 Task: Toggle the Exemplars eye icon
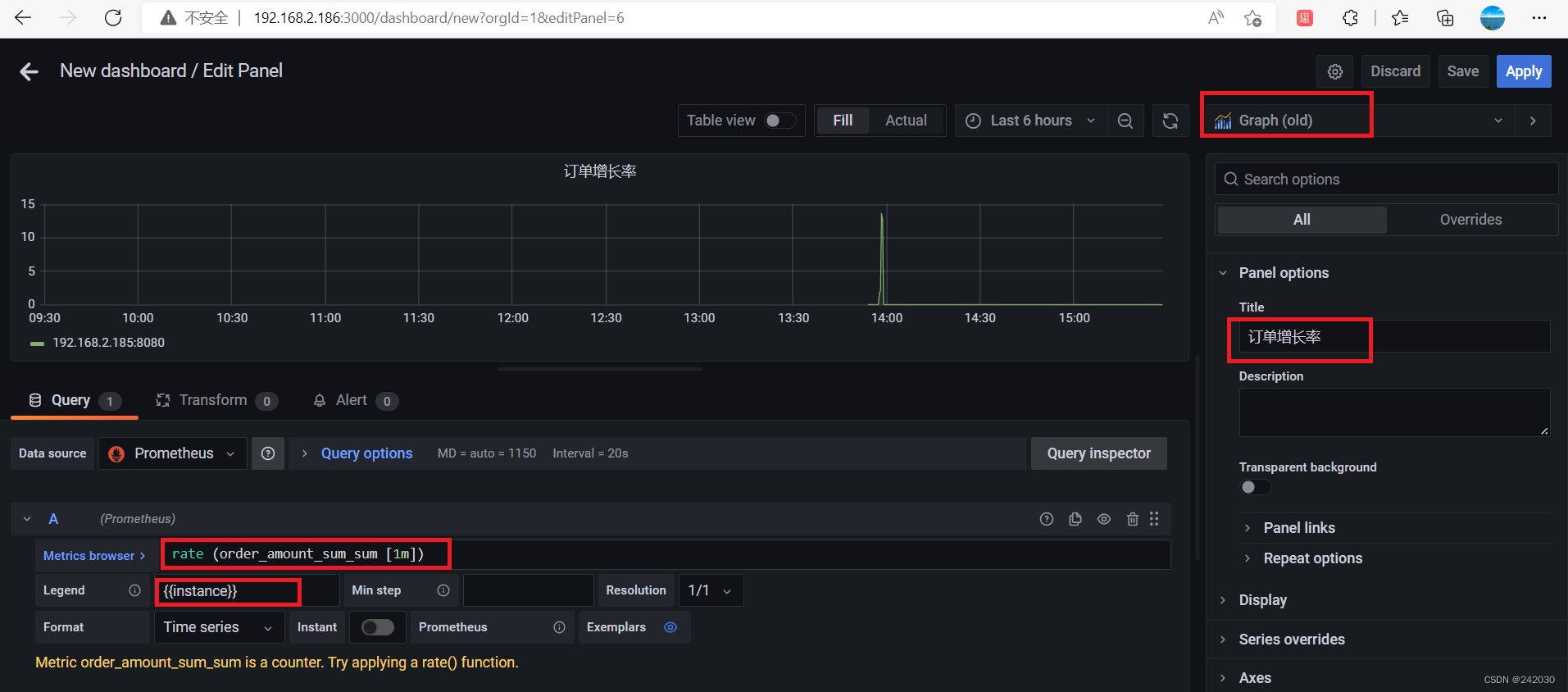tap(670, 627)
